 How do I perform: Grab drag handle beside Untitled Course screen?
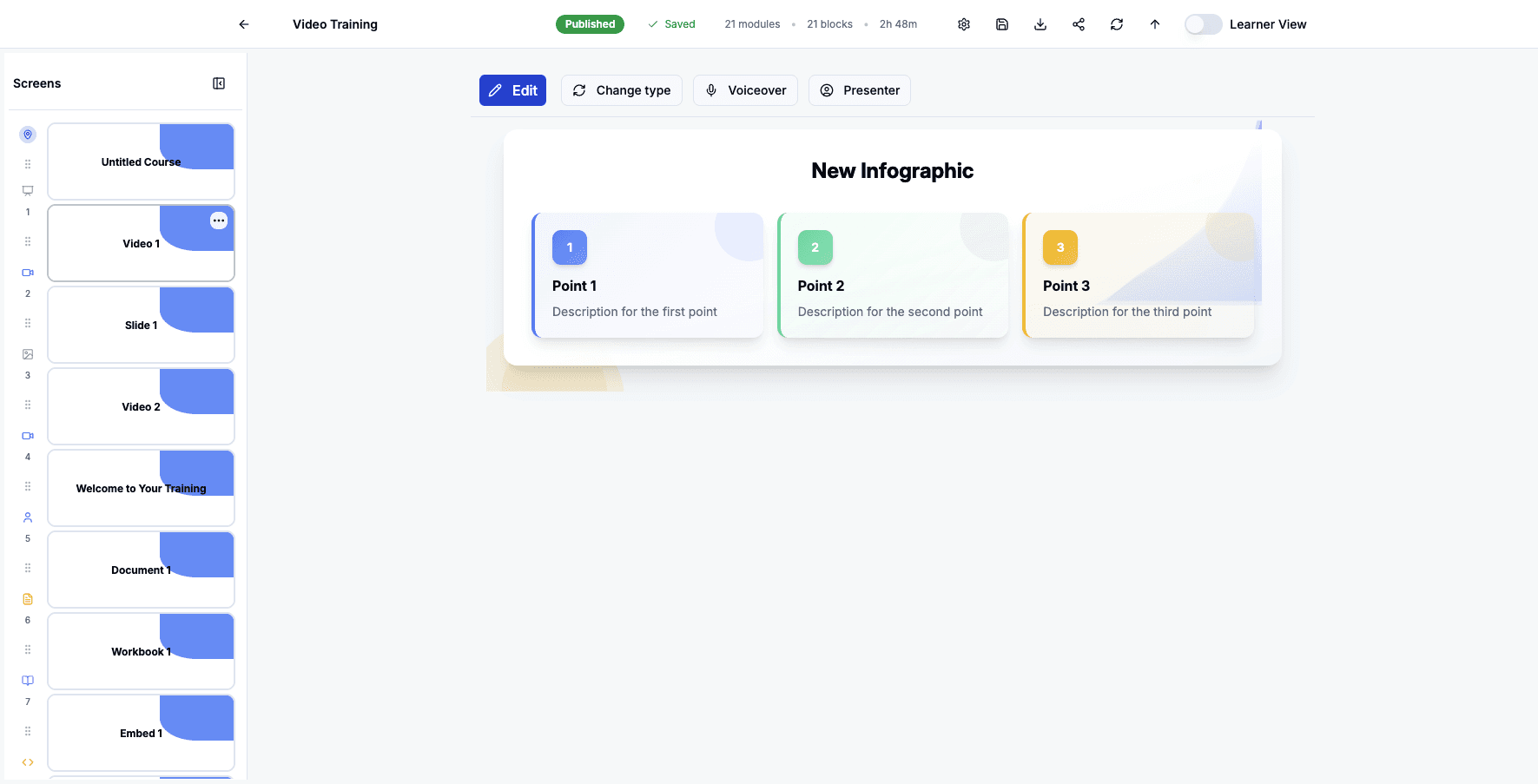point(28,164)
